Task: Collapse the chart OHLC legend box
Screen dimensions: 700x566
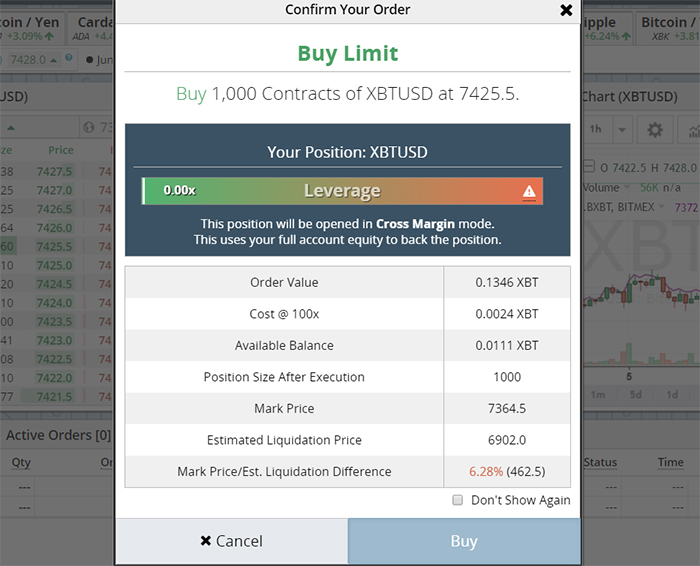Action: point(589,167)
